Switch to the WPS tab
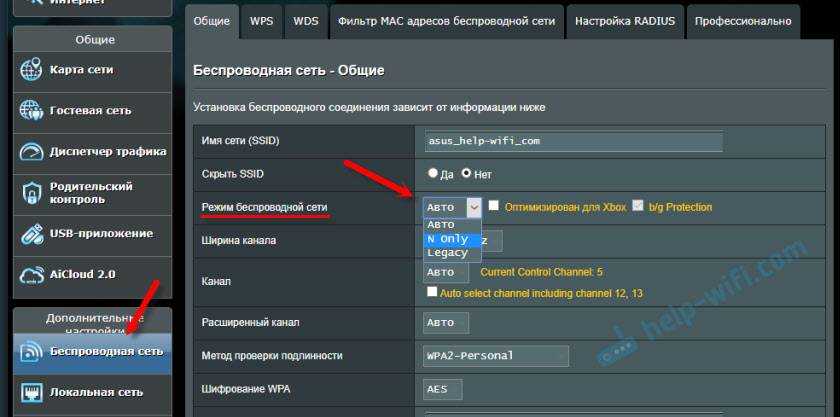The width and height of the screenshot is (840, 417). pos(262,20)
